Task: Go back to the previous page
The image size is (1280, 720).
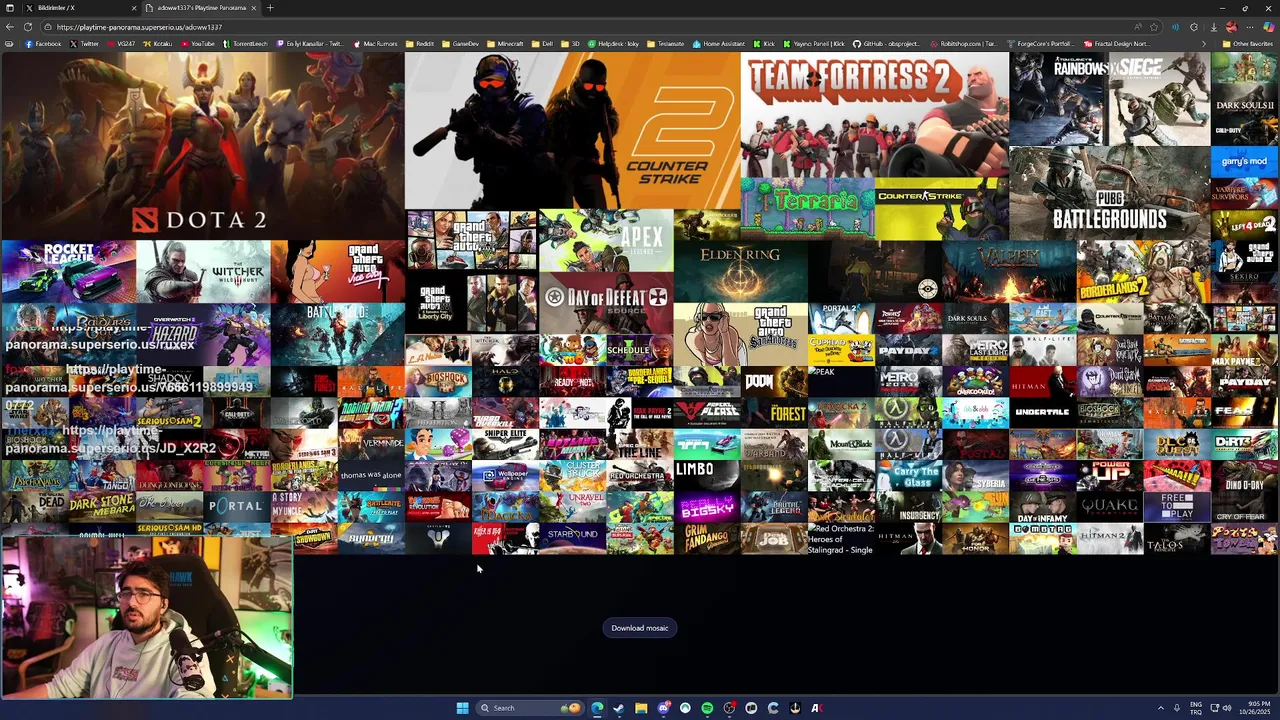Action: pyautogui.click(x=9, y=27)
